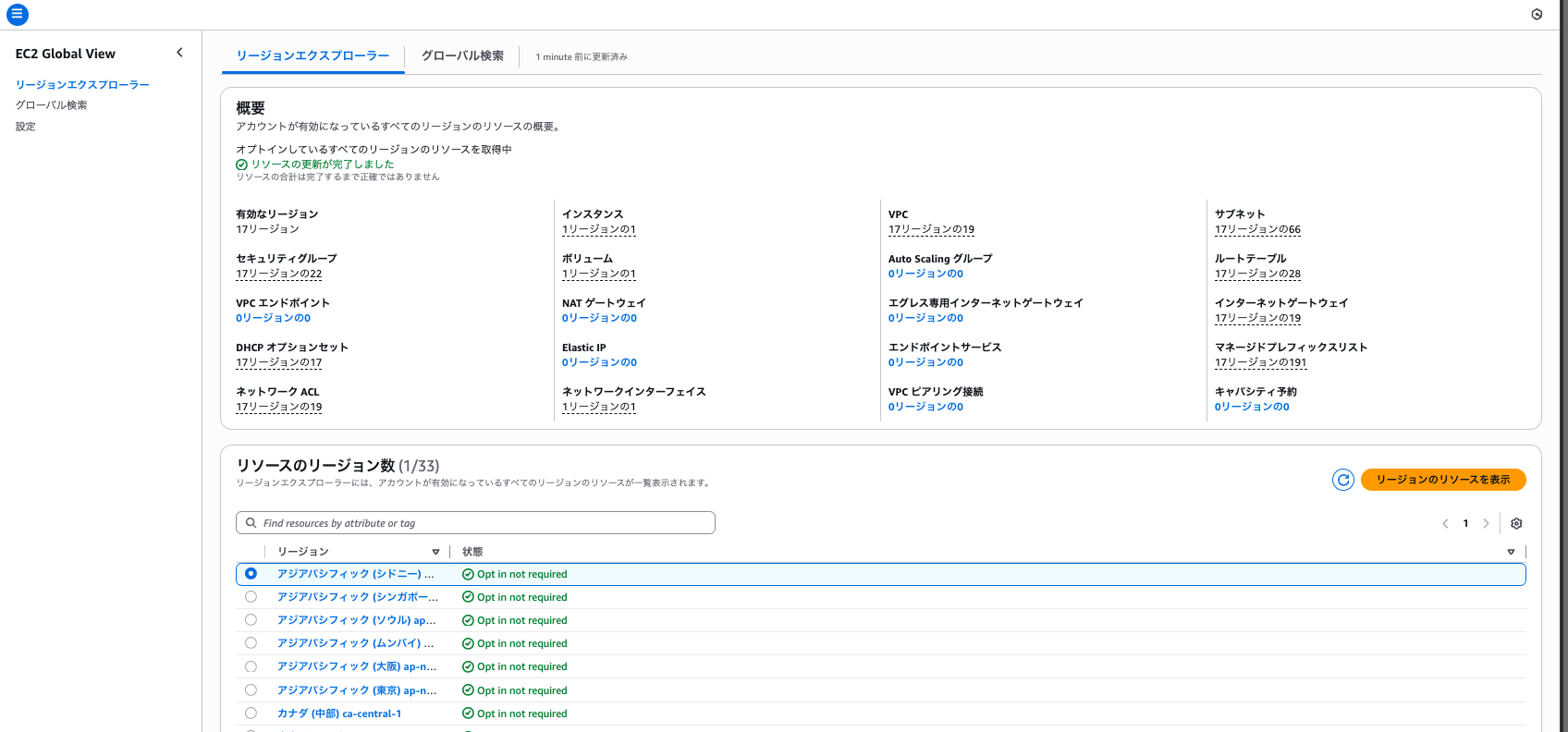Go to next page of regions table
The height and width of the screenshot is (732, 1568).
pos(1486,523)
